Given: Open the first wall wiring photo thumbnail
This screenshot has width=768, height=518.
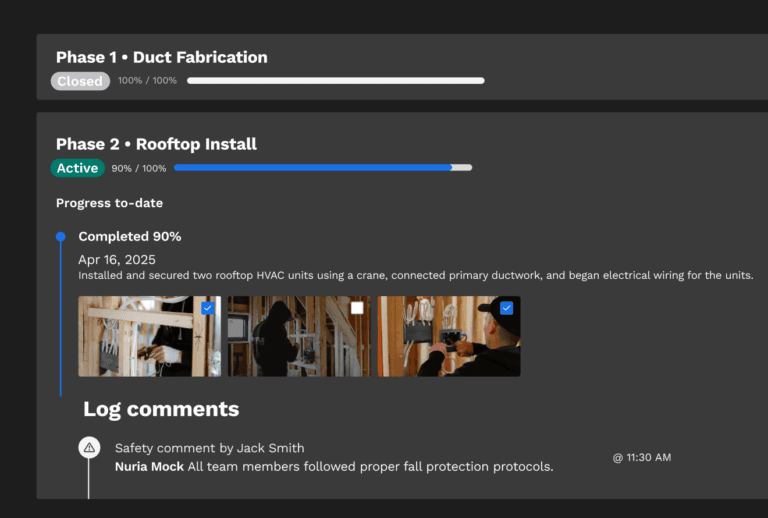Looking at the screenshot, I should coord(149,336).
